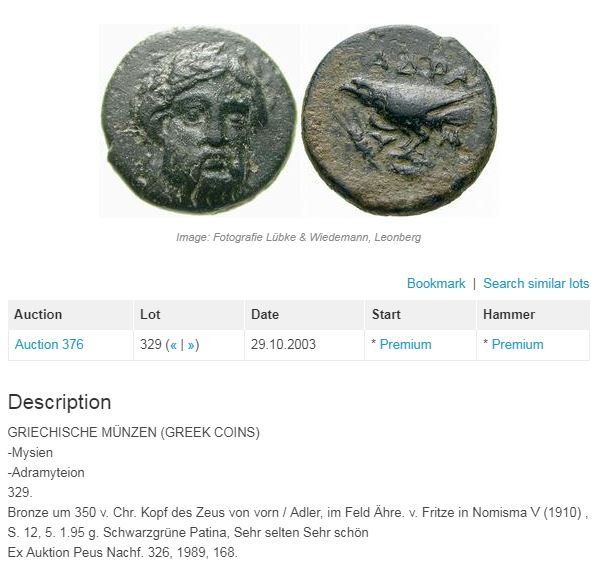This screenshot has height=562, width=597.
Task: Click Premium link under Start column
Action: coord(405,345)
